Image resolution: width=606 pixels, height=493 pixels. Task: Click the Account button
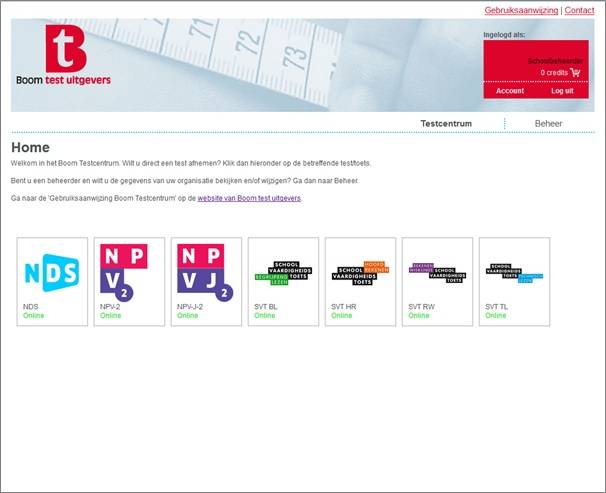[510, 91]
